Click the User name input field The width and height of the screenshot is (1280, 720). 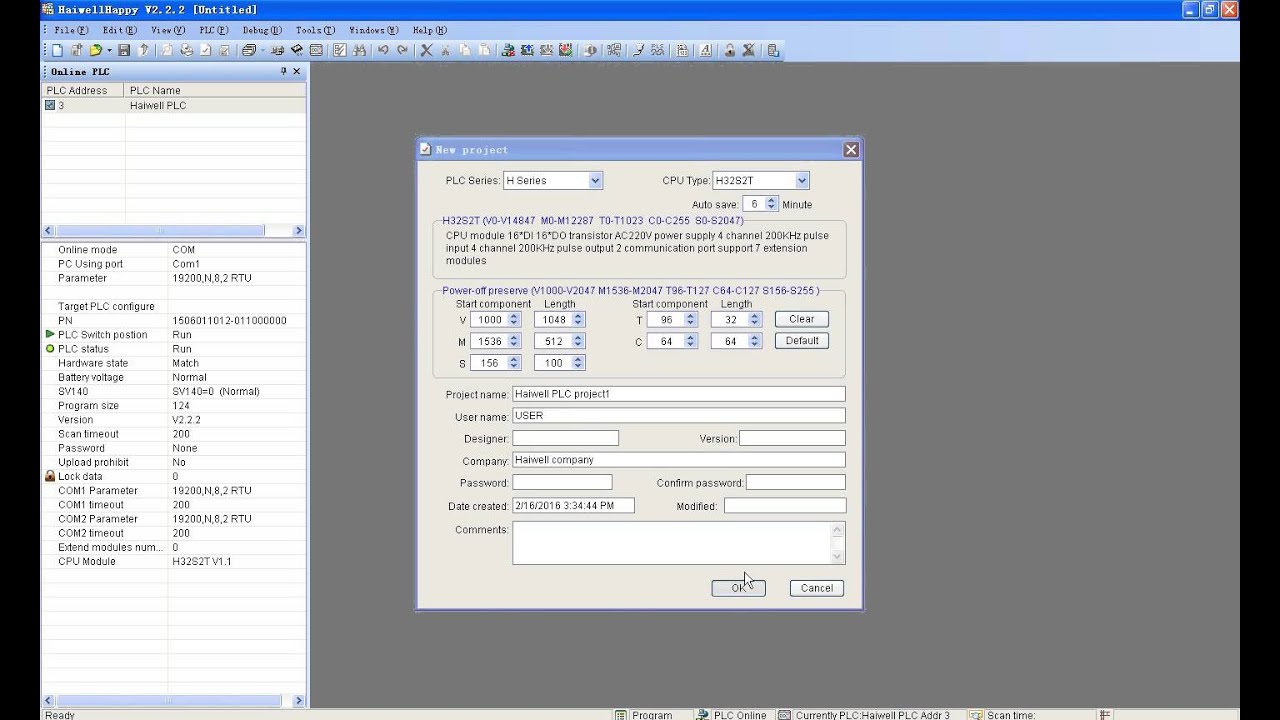tap(679, 416)
